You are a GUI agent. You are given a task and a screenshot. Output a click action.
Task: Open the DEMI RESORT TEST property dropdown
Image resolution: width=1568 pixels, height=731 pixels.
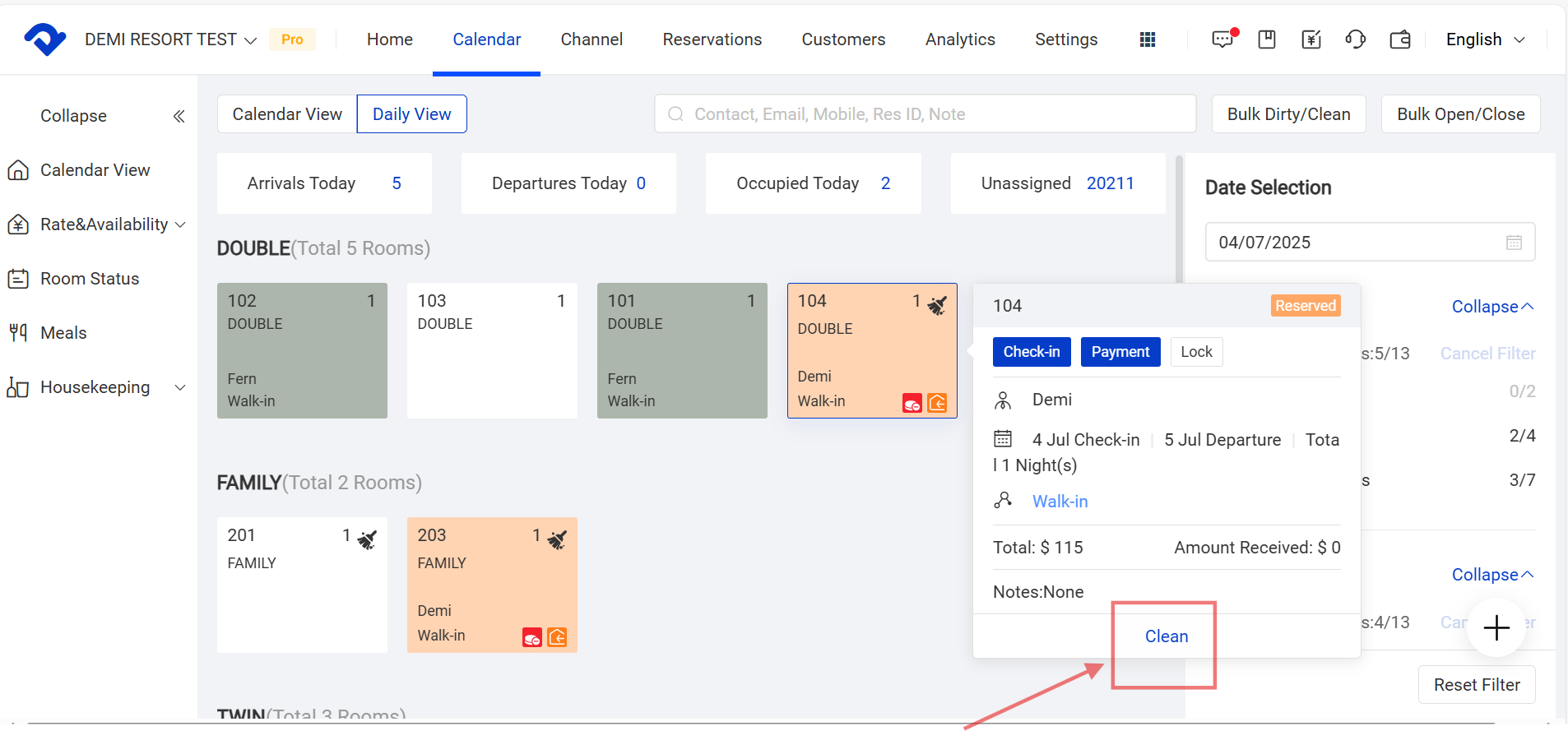pos(170,39)
